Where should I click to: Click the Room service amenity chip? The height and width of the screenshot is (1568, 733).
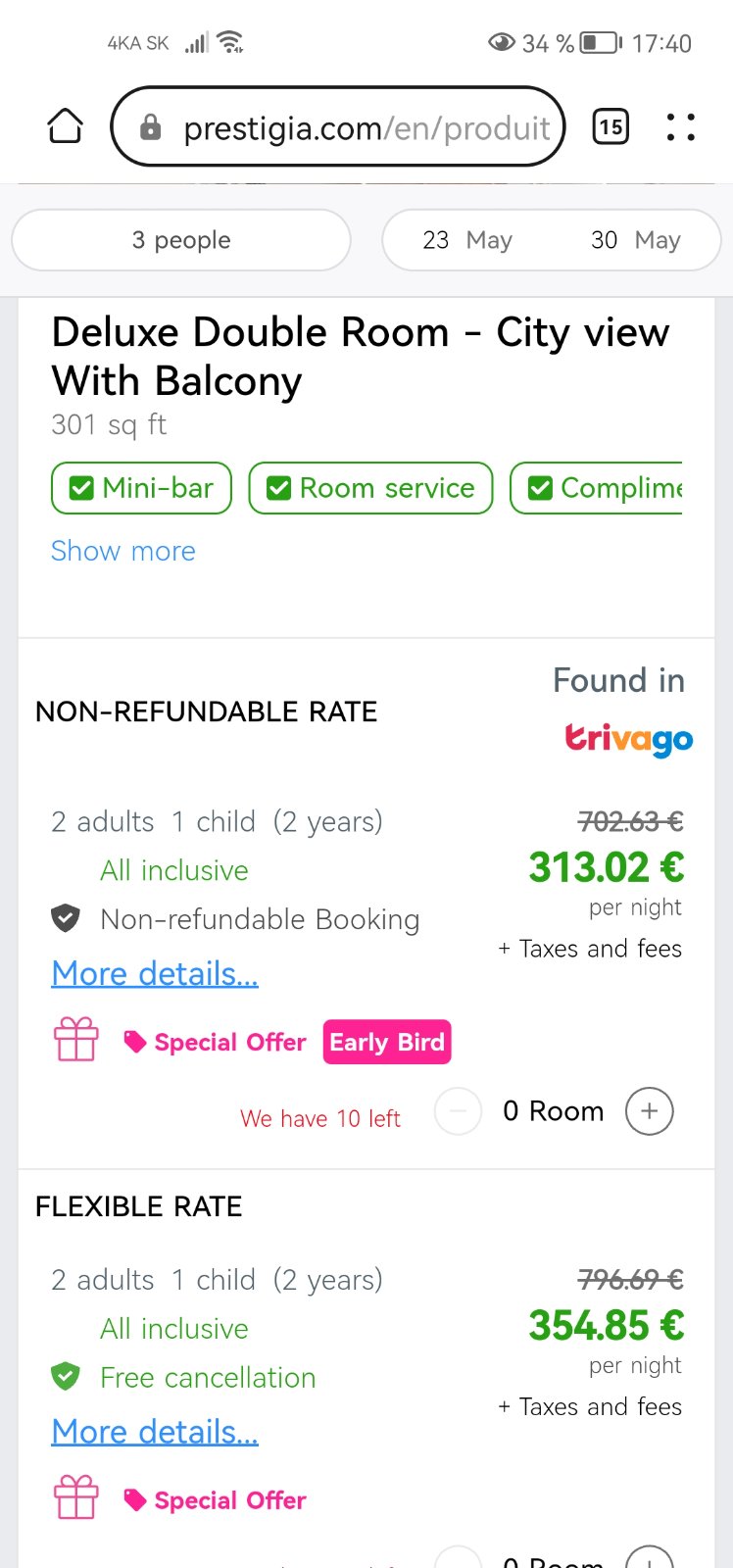click(370, 488)
